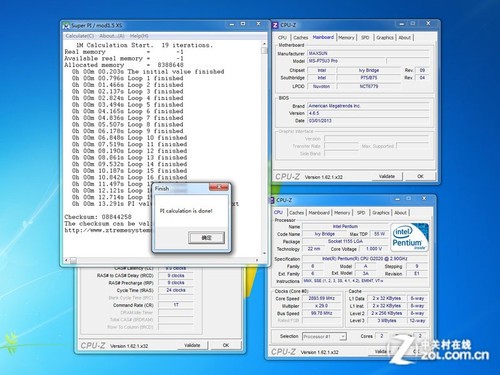Click the Loop 10 finished line
Viewport: 500px width, 375px height.
129,138
